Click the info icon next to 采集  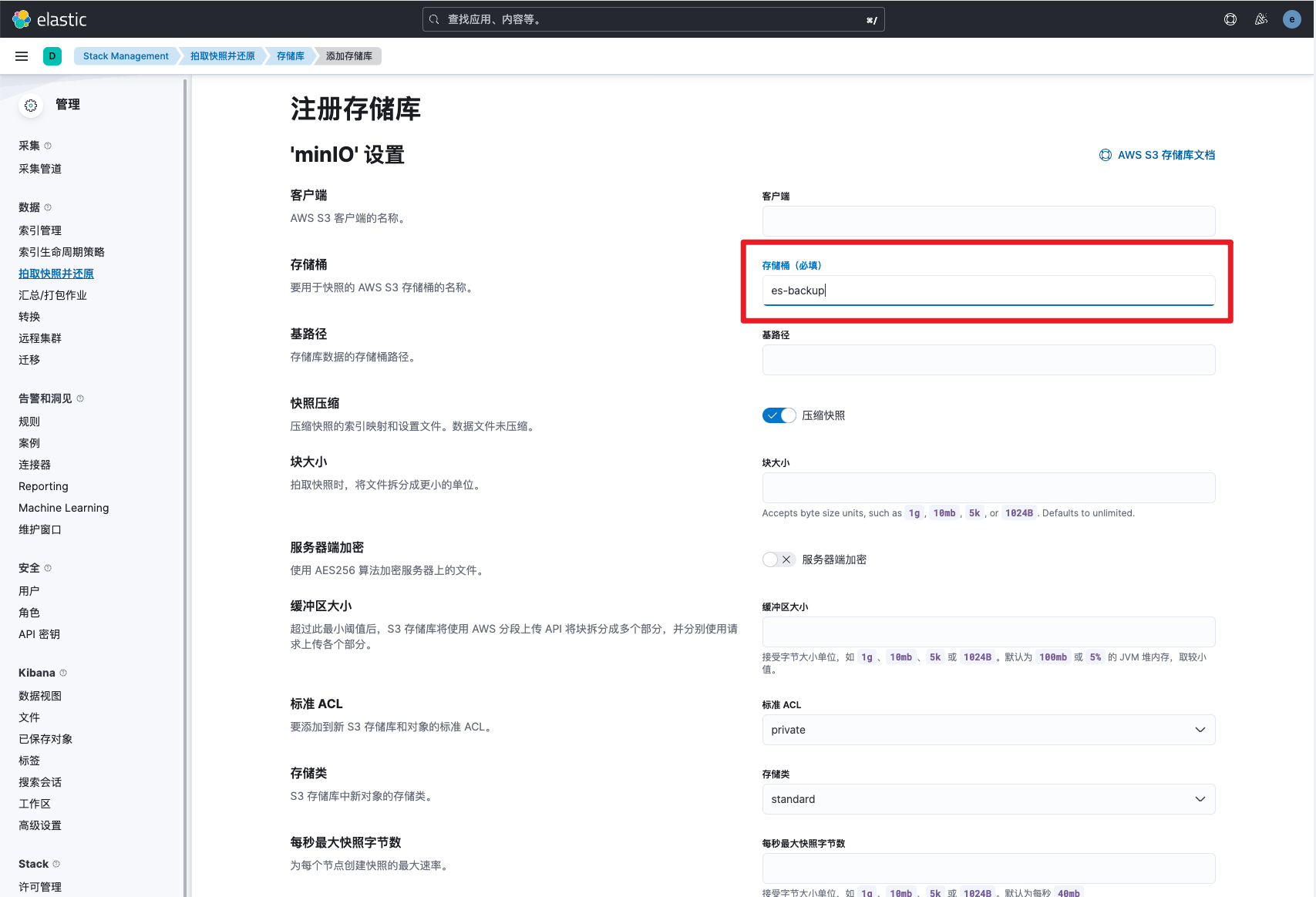(48, 146)
